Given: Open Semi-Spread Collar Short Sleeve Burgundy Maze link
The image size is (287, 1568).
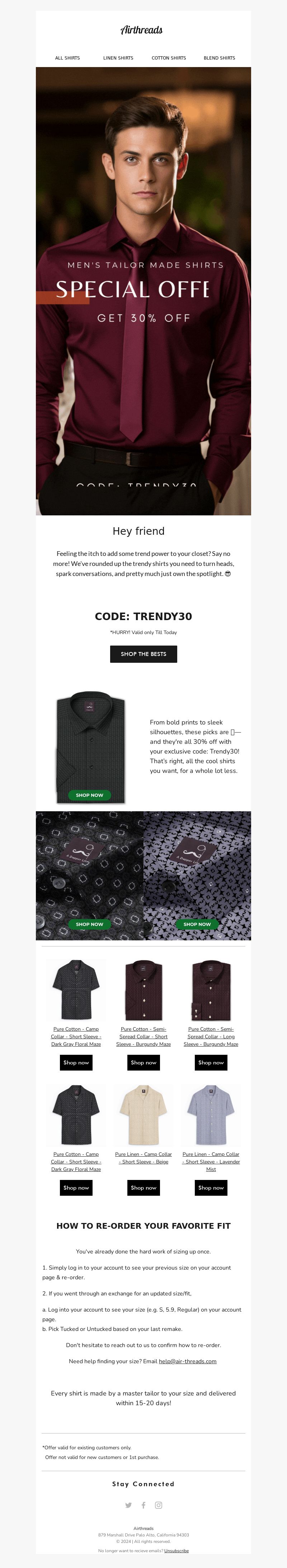Looking at the screenshot, I should pyautogui.click(x=144, y=1036).
